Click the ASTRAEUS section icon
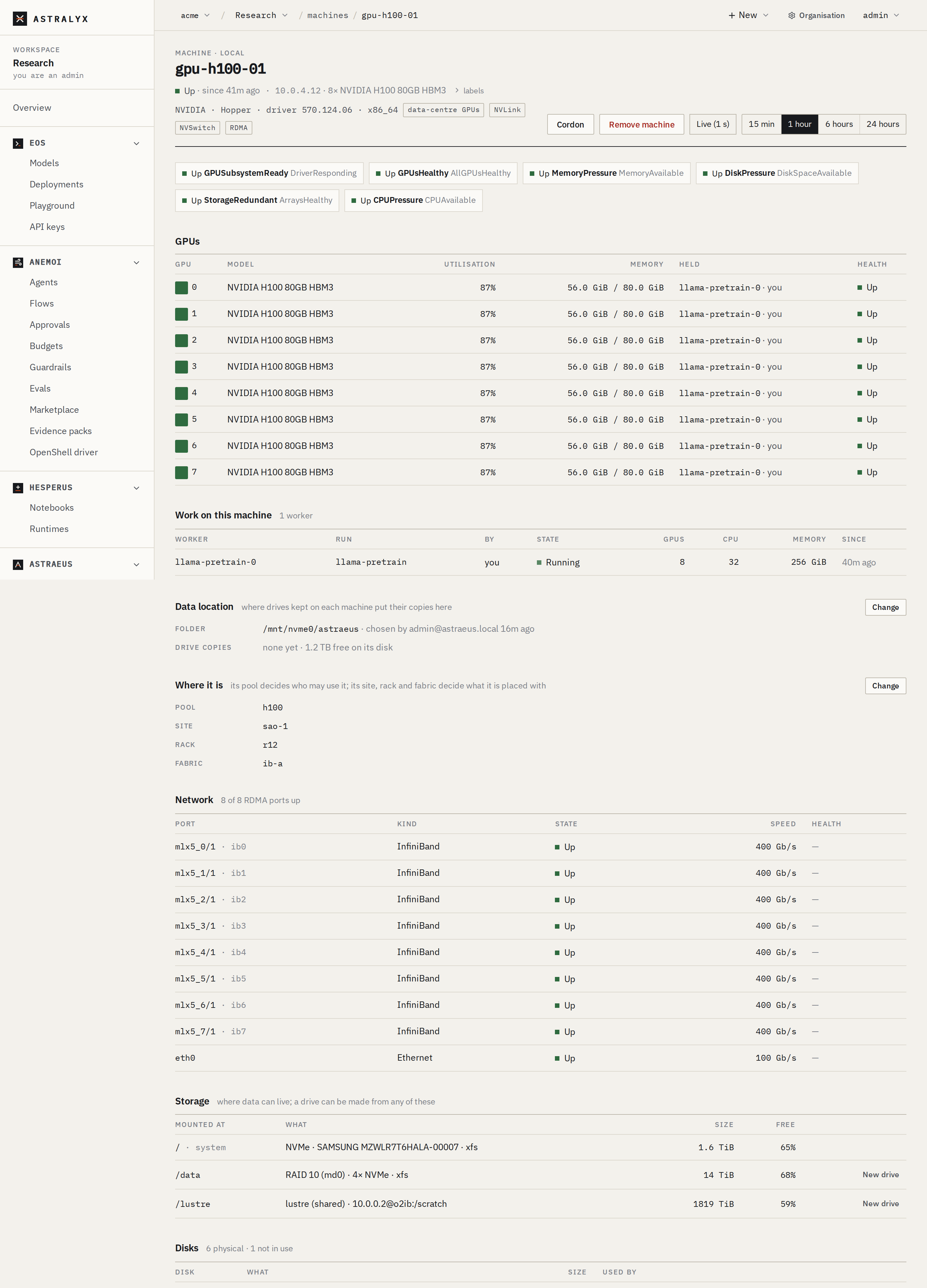 coord(18,564)
